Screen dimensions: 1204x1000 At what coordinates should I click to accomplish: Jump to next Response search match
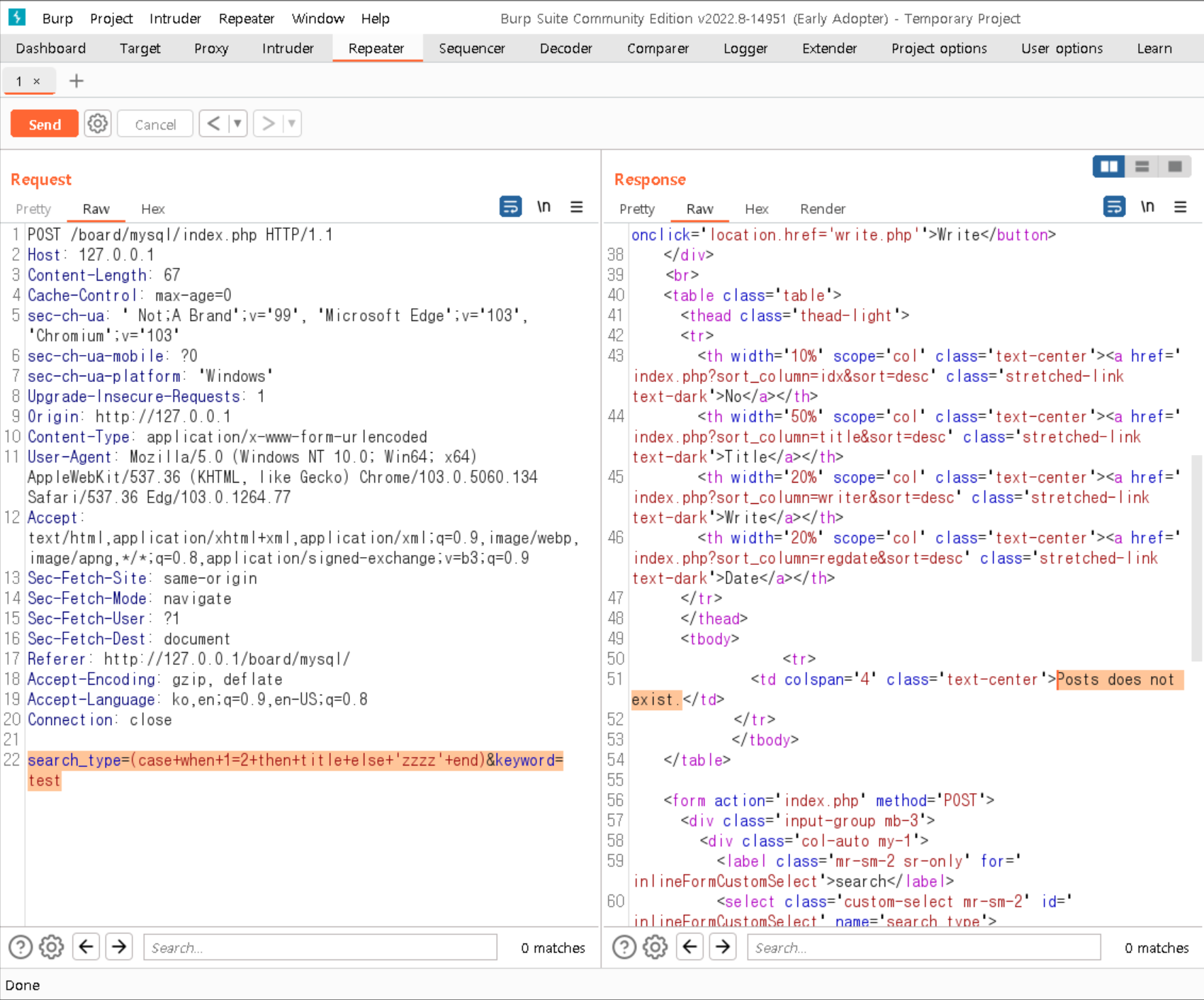[x=723, y=946]
